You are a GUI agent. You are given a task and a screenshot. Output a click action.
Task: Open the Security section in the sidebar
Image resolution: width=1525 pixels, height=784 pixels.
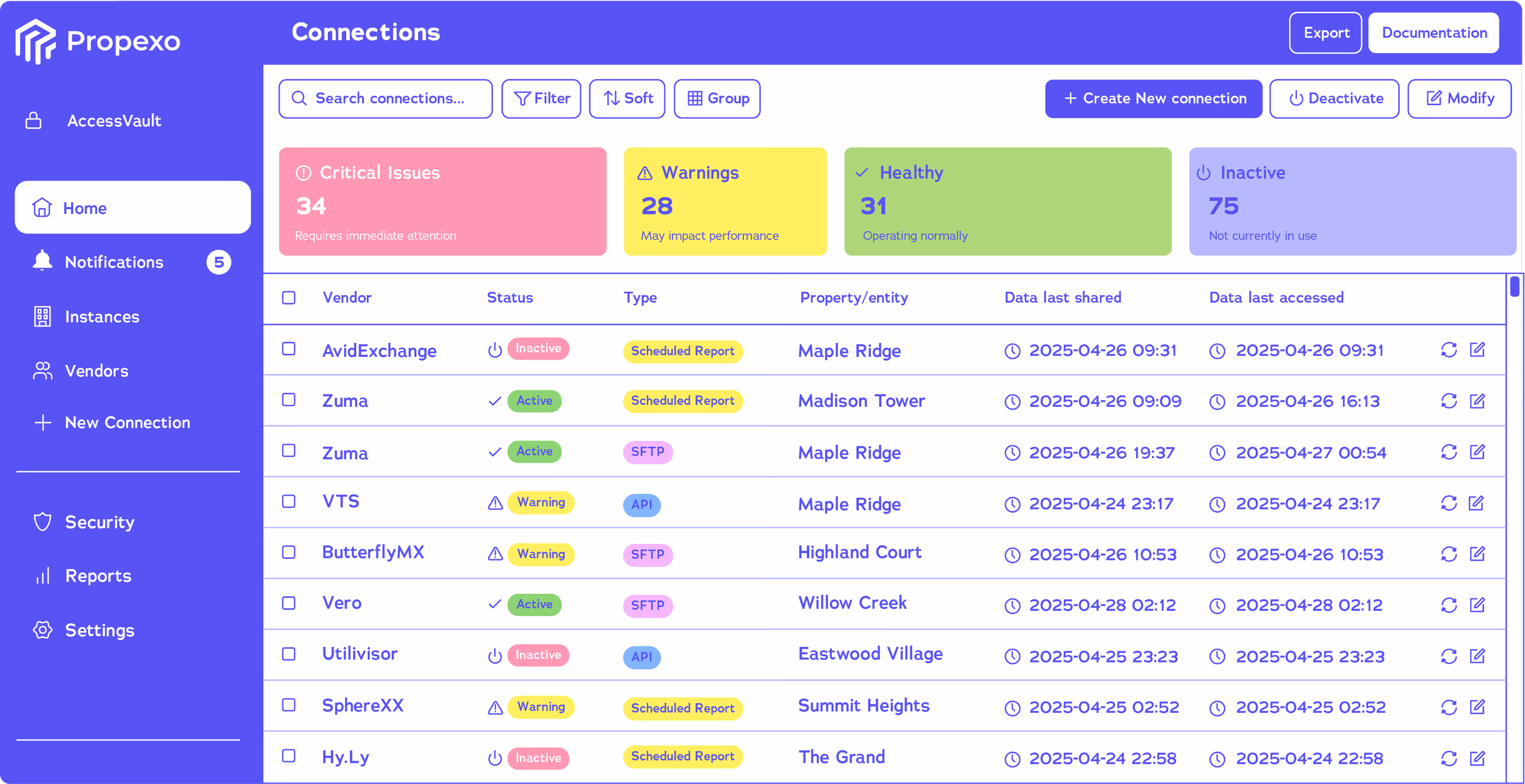99,522
